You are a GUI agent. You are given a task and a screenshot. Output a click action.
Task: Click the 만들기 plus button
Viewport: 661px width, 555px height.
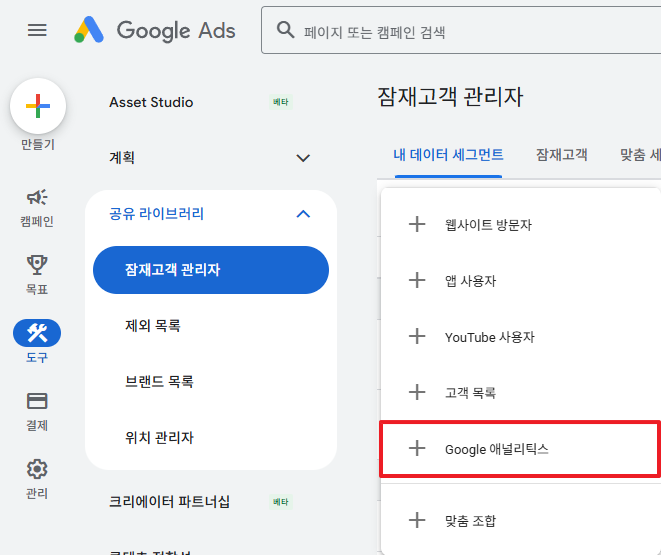(x=38, y=106)
